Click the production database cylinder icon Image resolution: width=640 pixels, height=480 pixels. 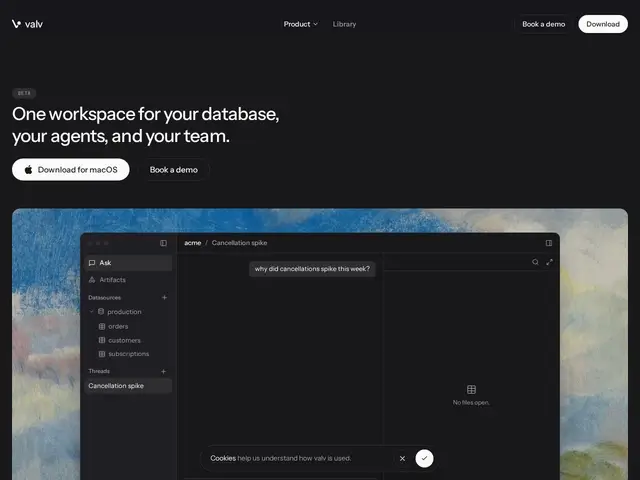(101, 311)
